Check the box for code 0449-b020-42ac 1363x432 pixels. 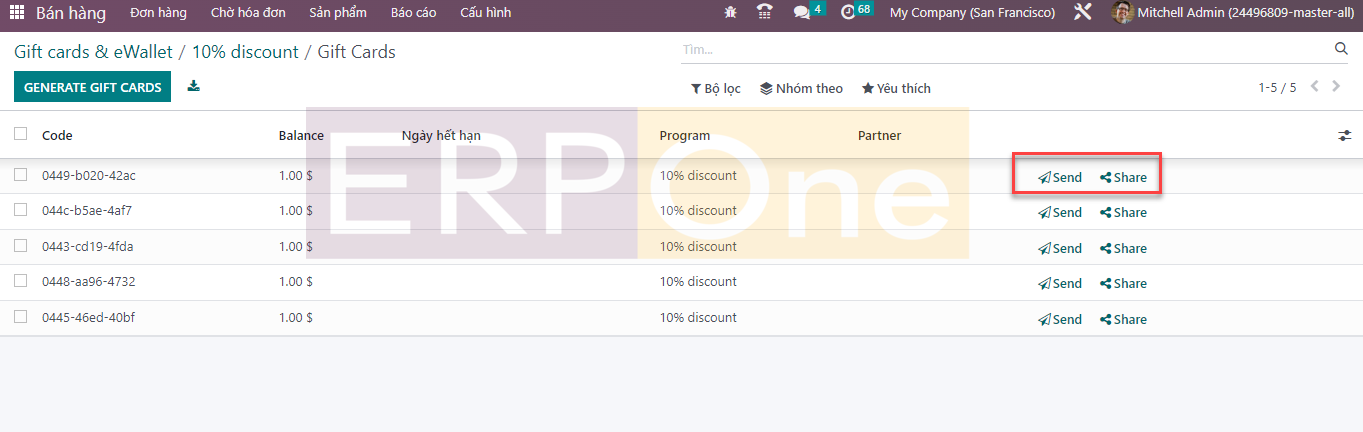pos(20,175)
